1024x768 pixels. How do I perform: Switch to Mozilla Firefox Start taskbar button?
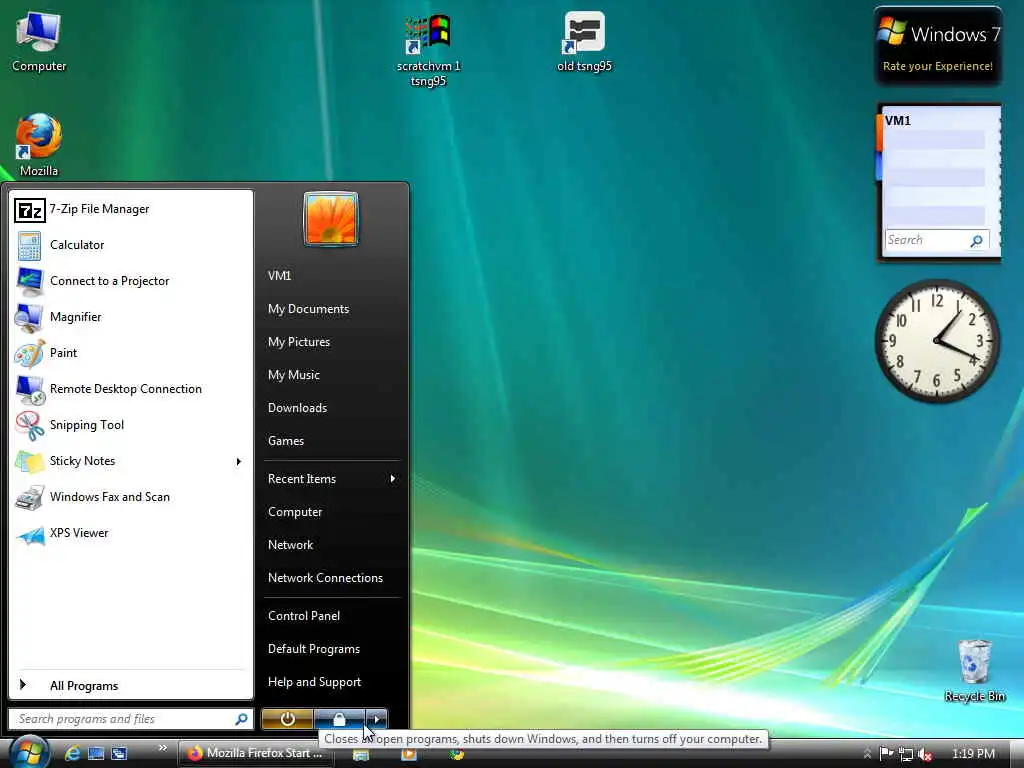pos(256,754)
